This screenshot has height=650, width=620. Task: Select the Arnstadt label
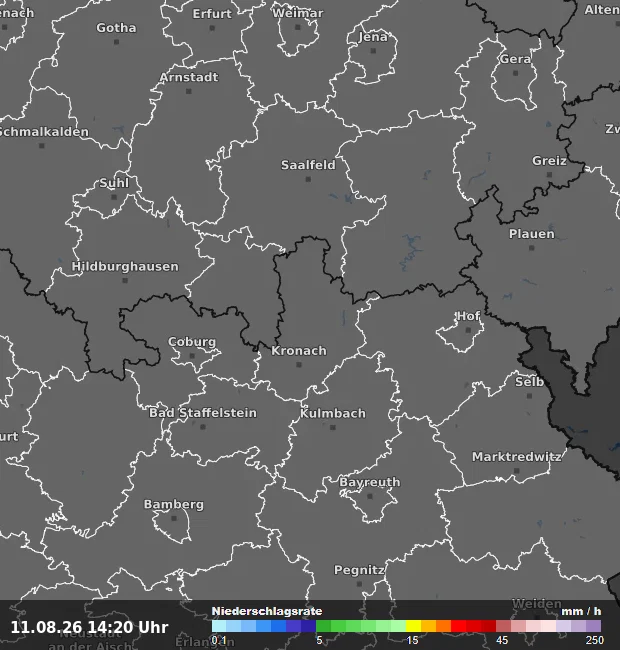coord(189,77)
